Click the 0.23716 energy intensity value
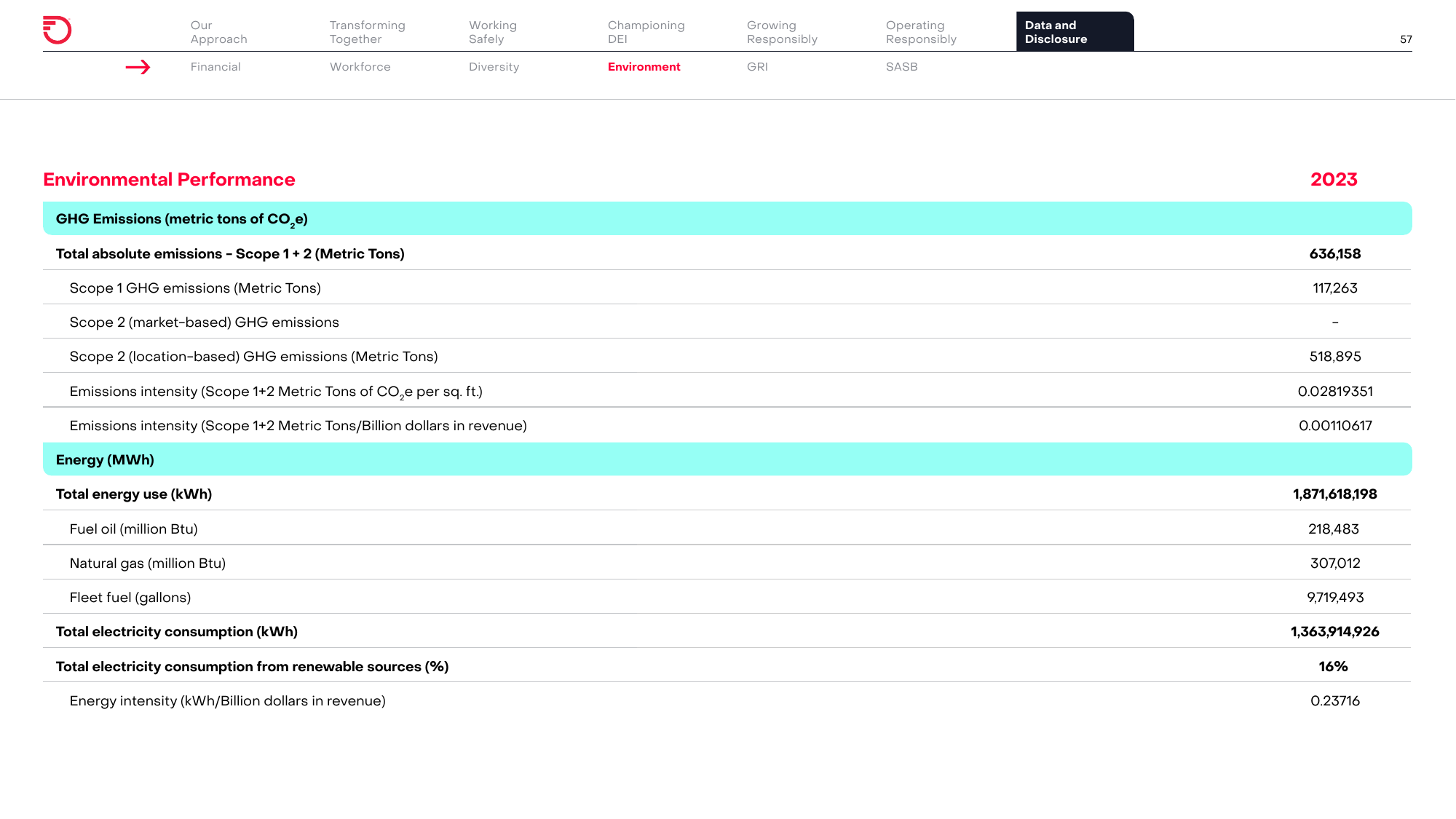This screenshot has width=1456, height=819. (1334, 701)
